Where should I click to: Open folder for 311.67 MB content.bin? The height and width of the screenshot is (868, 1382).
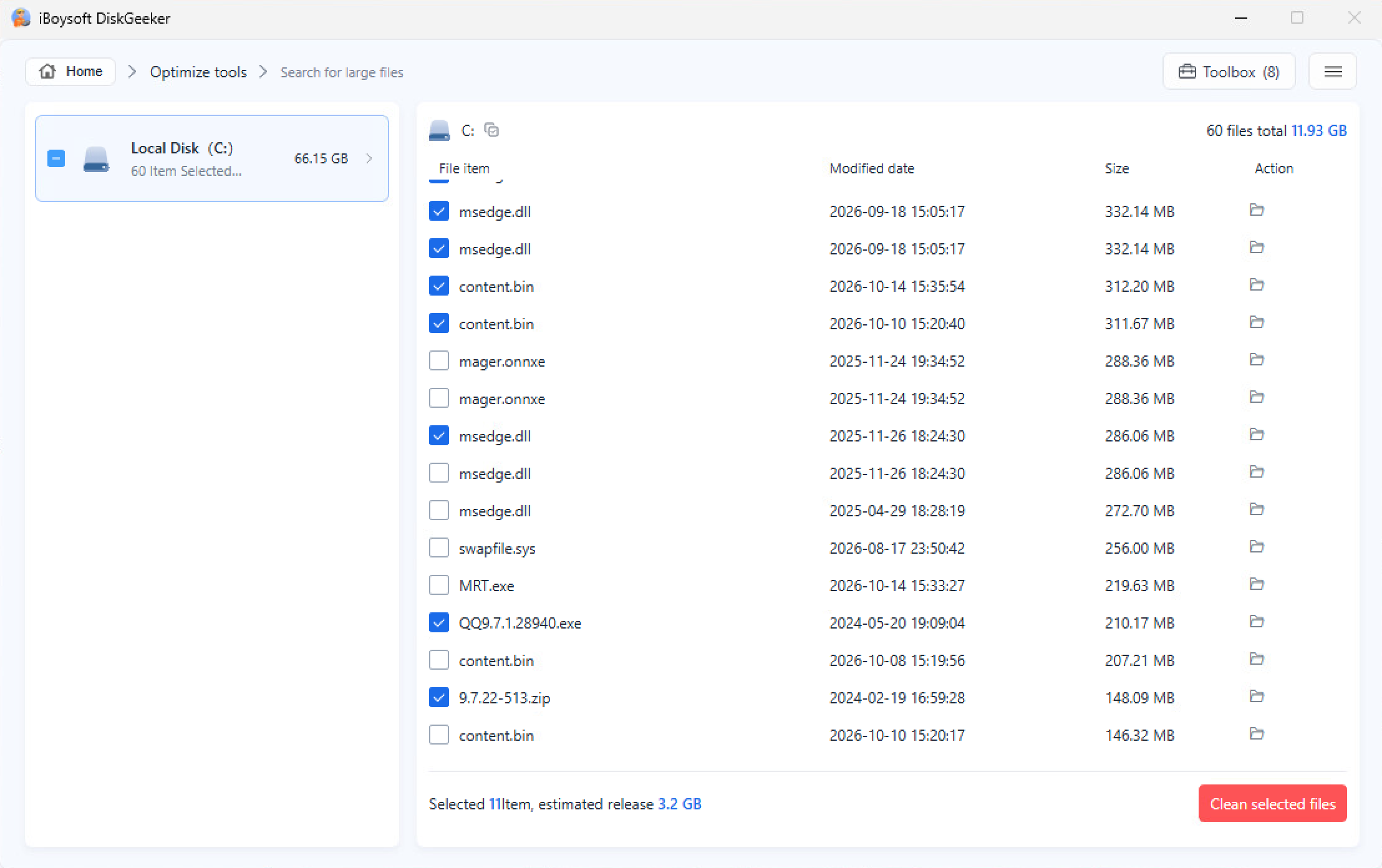click(x=1257, y=322)
